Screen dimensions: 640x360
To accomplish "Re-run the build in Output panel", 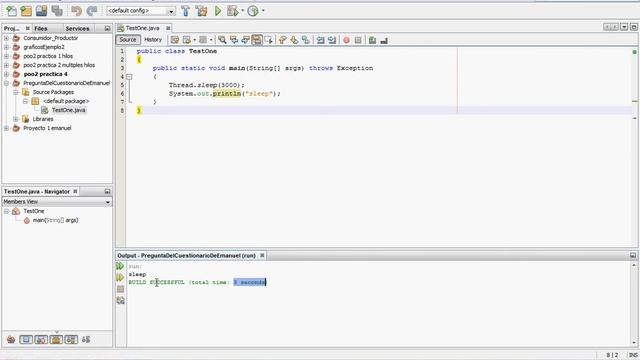I will [x=120, y=266].
